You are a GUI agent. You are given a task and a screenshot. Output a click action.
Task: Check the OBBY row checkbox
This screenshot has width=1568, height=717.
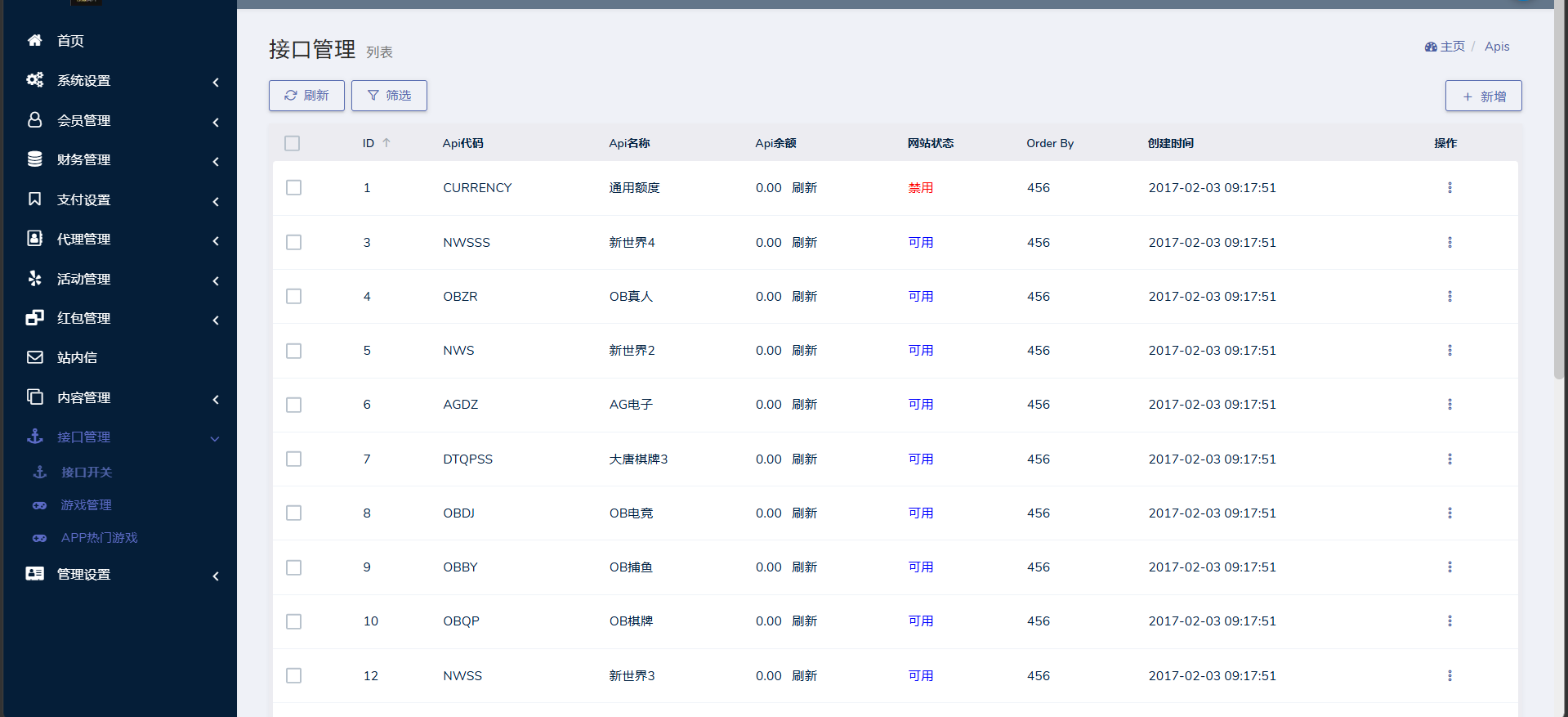pos(293,567)
